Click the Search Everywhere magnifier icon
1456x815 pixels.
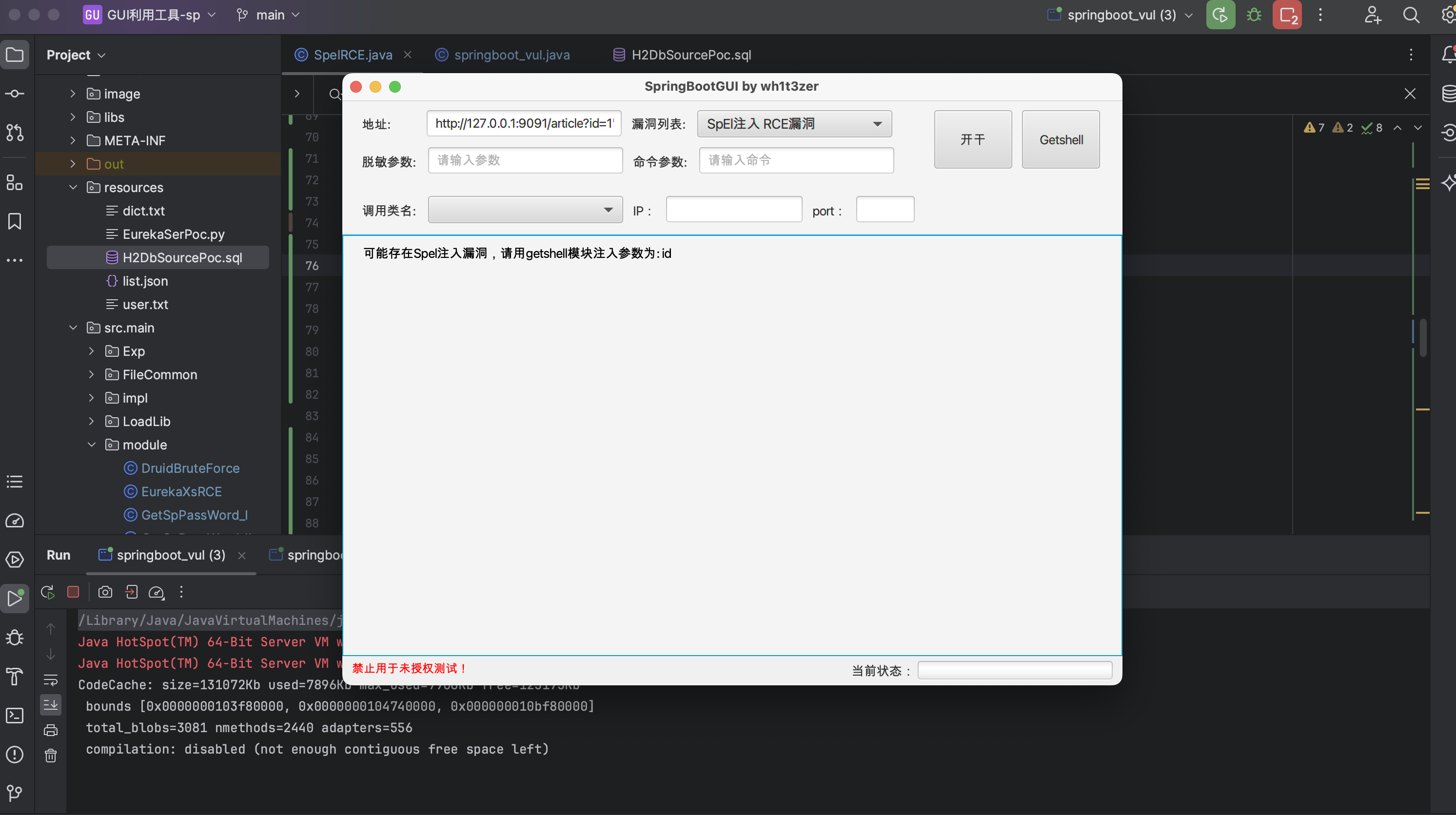(x=1411, y=15)
